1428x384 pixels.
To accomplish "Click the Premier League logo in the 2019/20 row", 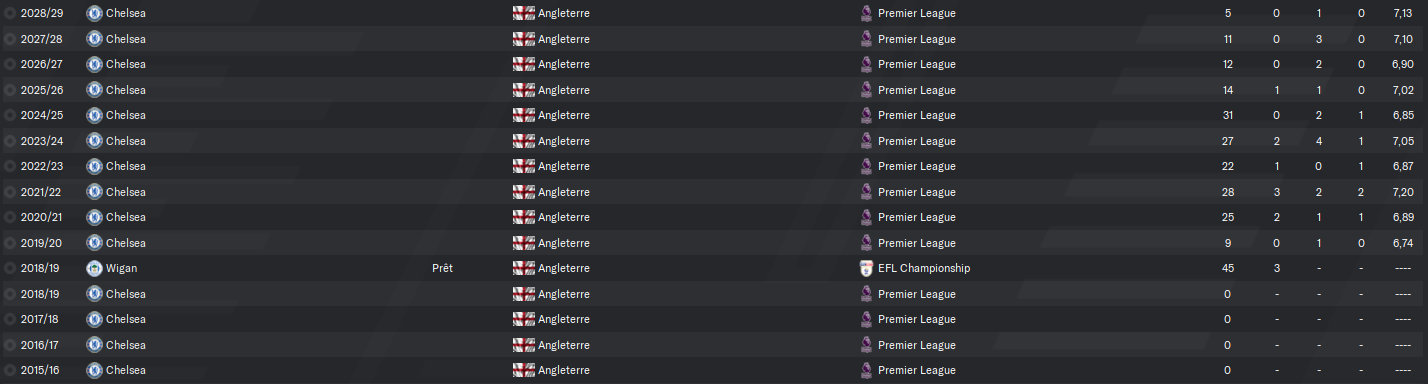I will 866,243.
